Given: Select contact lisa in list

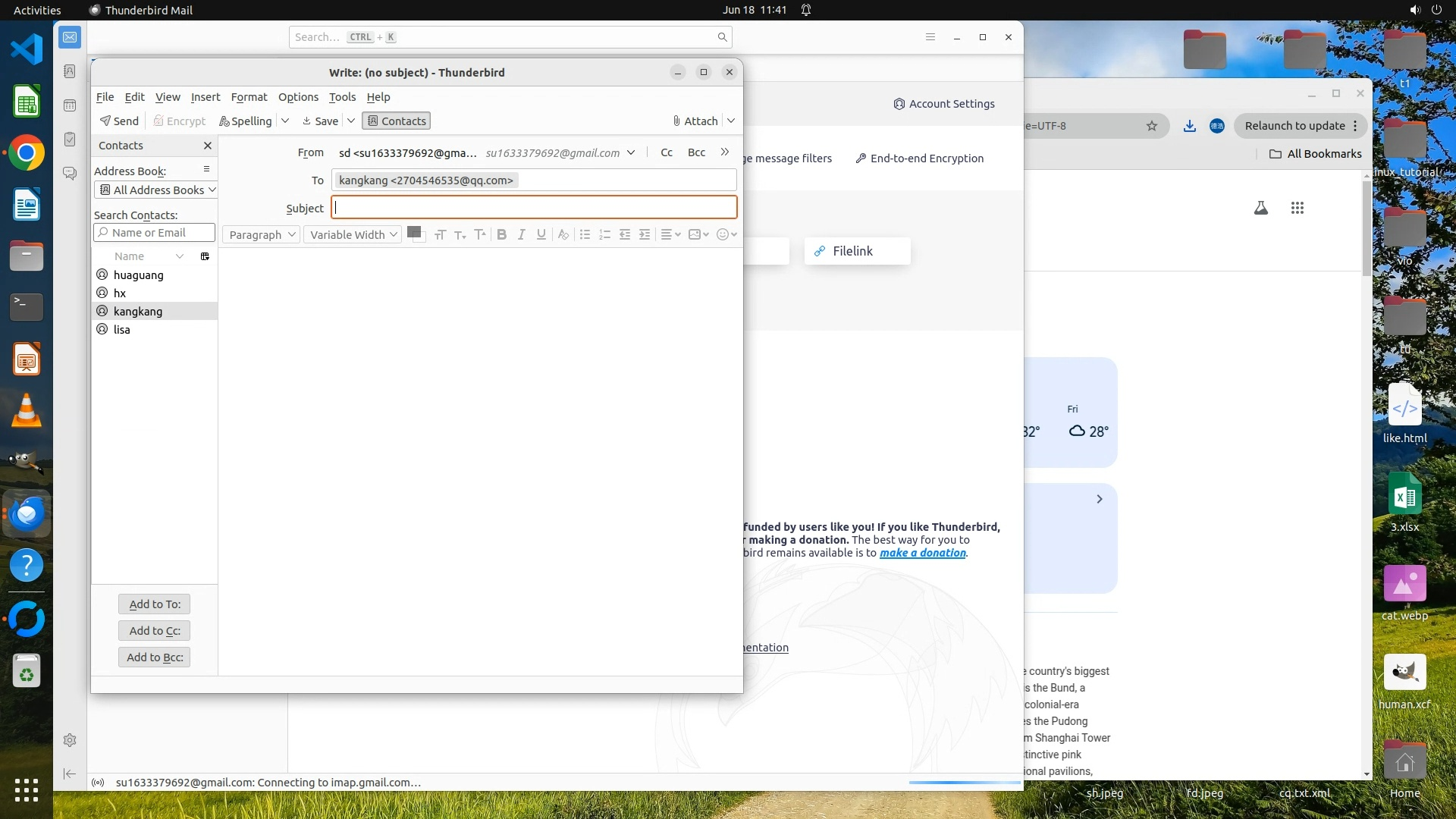Looking at the screenshot, I should (122, 330).
